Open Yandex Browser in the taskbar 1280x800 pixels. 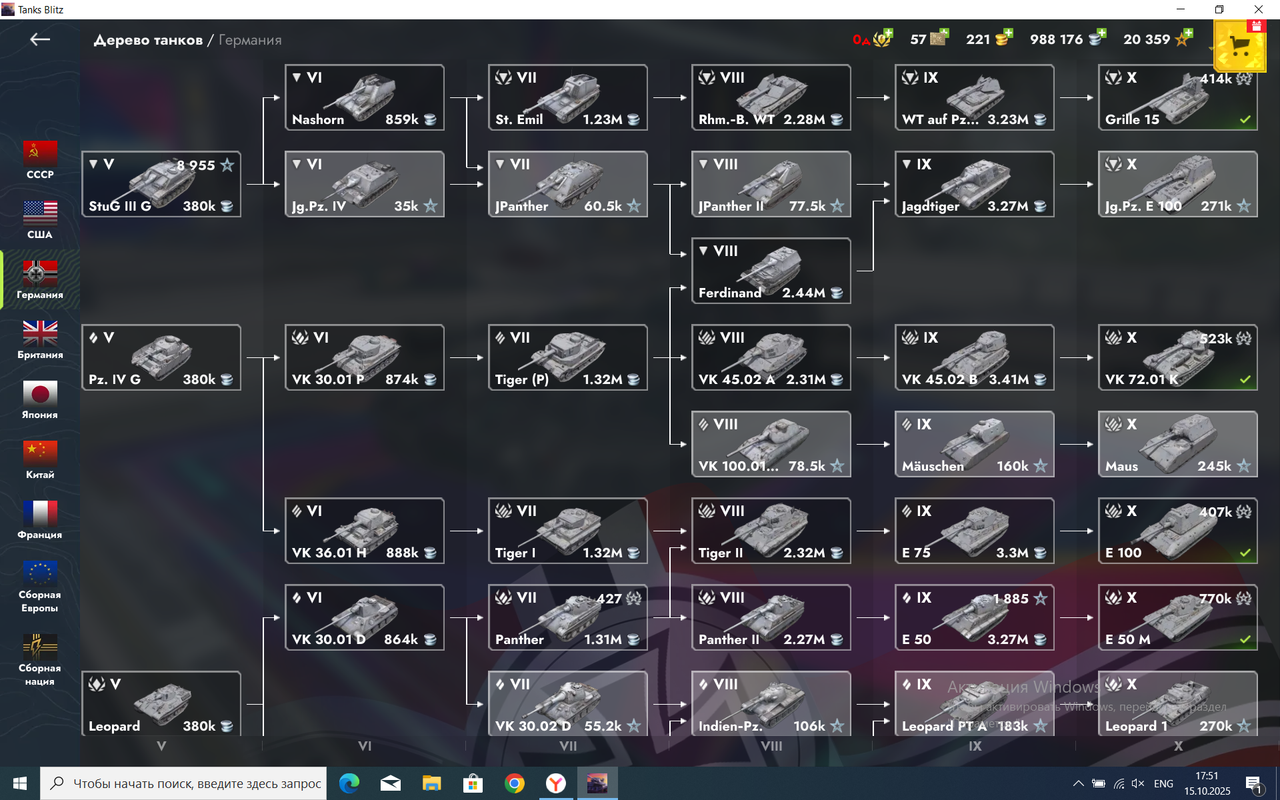[x=555, y=783]
